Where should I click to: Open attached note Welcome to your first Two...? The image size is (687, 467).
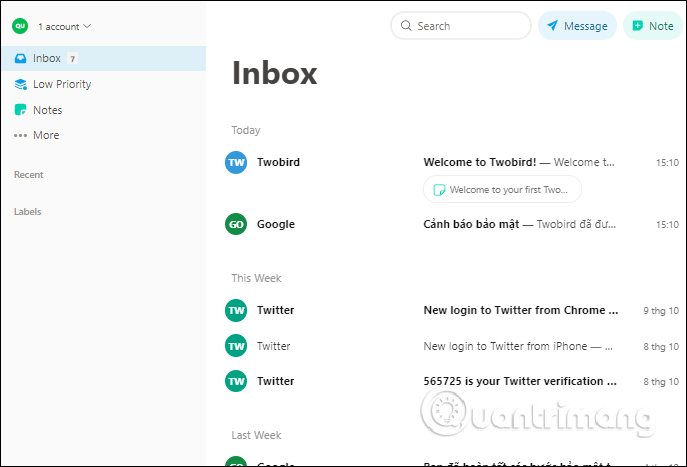pyautogui.click(x=502, y=189)
